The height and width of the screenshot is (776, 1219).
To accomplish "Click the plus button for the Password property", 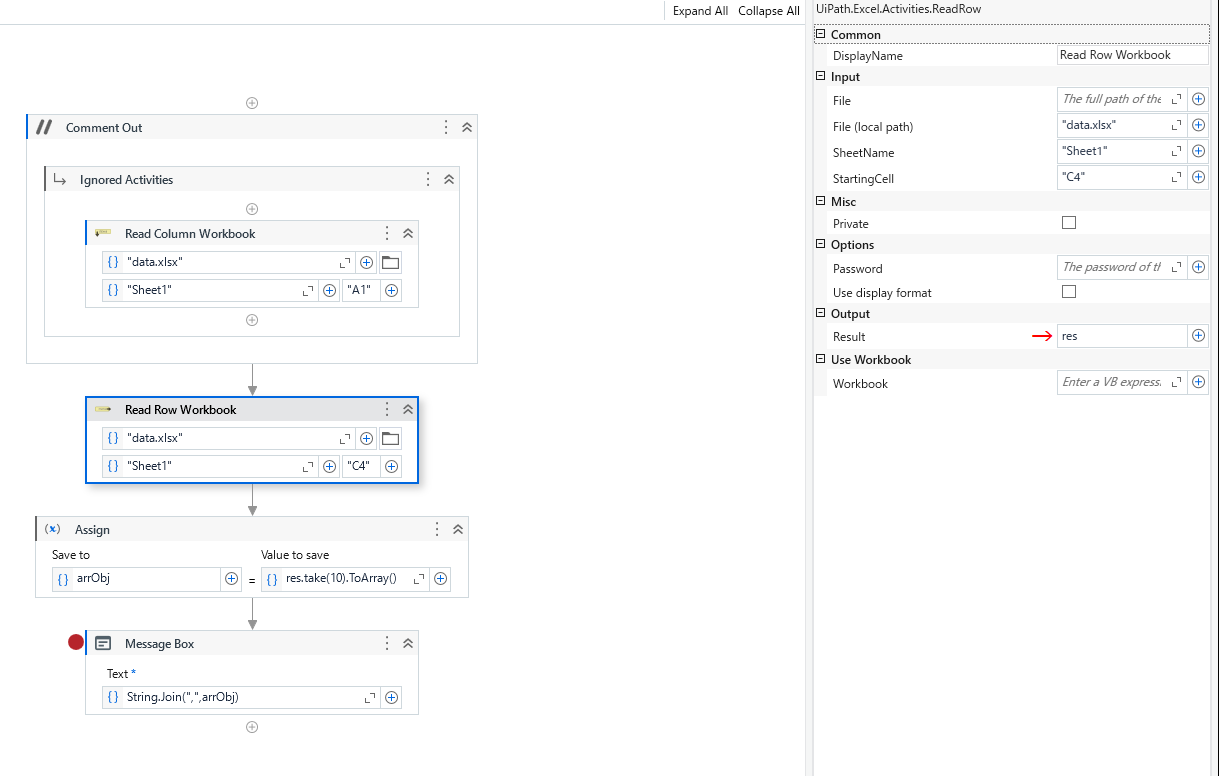I will 1198,268.
